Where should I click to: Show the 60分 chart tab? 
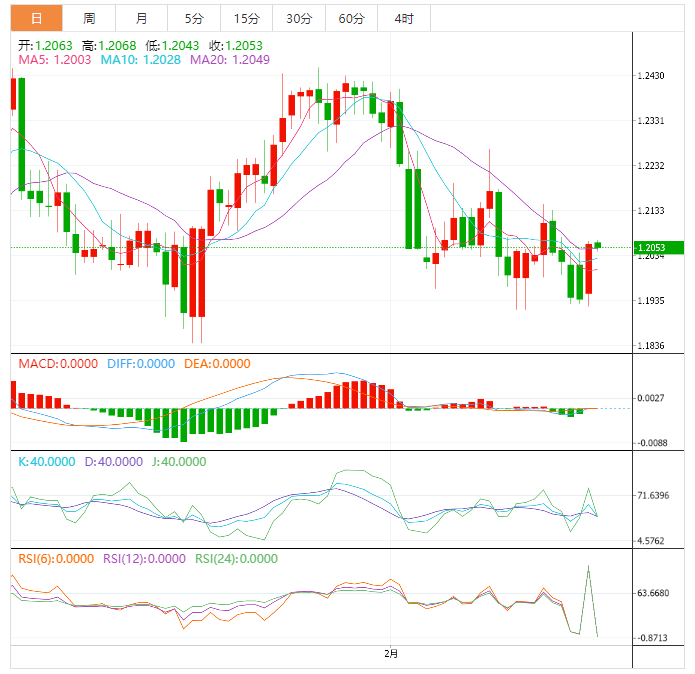tap(351, 18)
